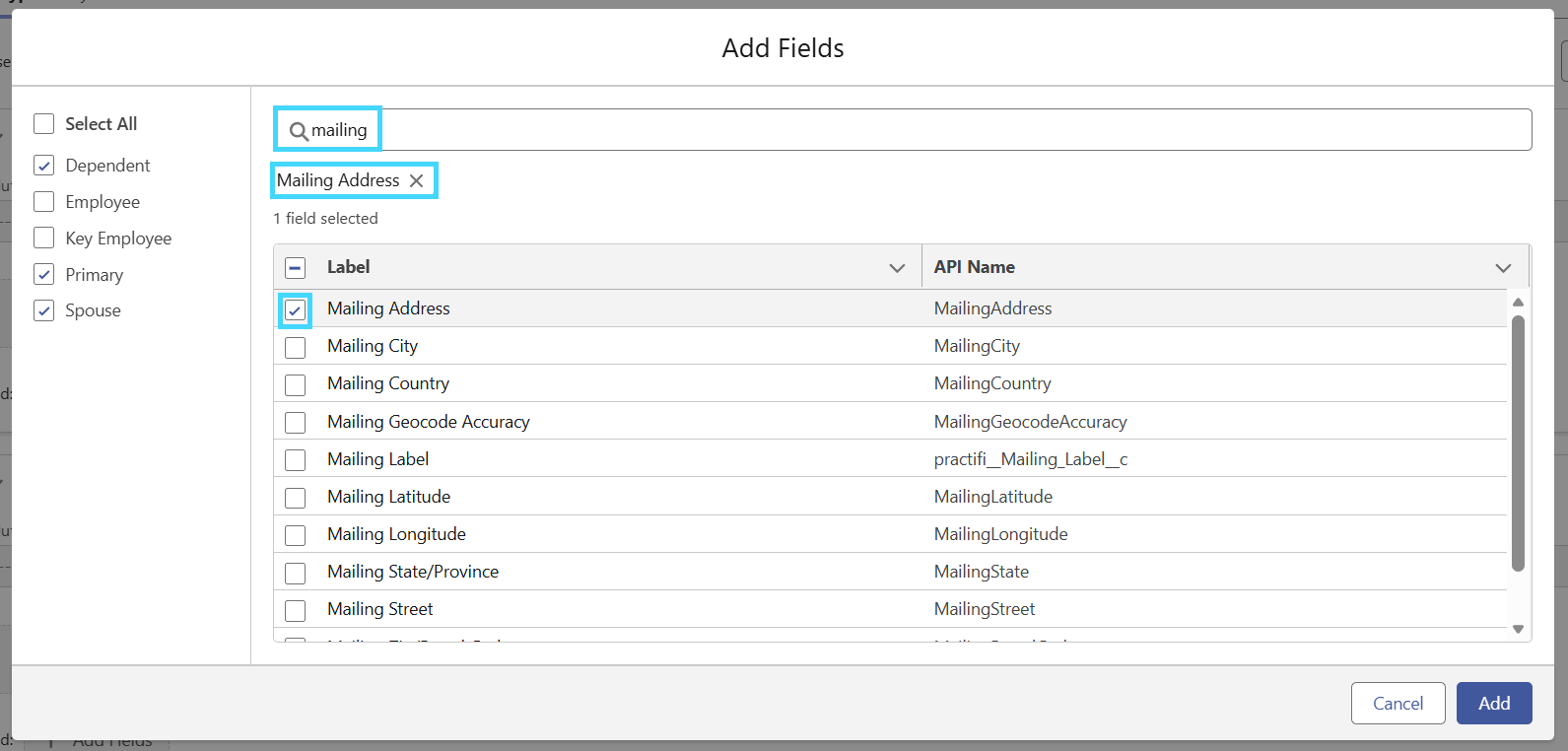This screenshot has height=751, width=1568.
Task: Select the Mailing Street row checkbox
Action: pos(296,610)
